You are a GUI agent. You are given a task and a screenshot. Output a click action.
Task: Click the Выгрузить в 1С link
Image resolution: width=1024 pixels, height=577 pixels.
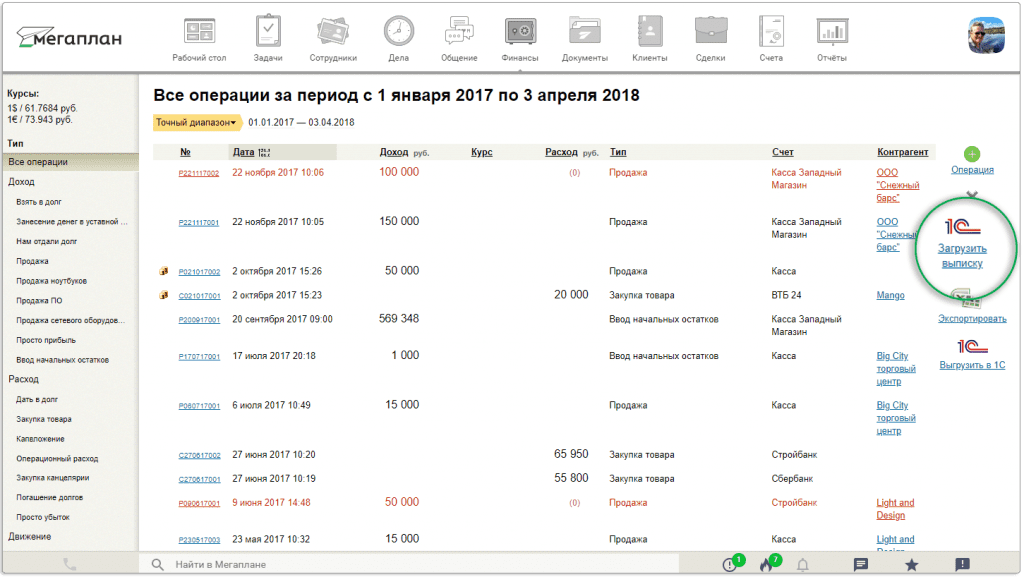tap(972, 366)
